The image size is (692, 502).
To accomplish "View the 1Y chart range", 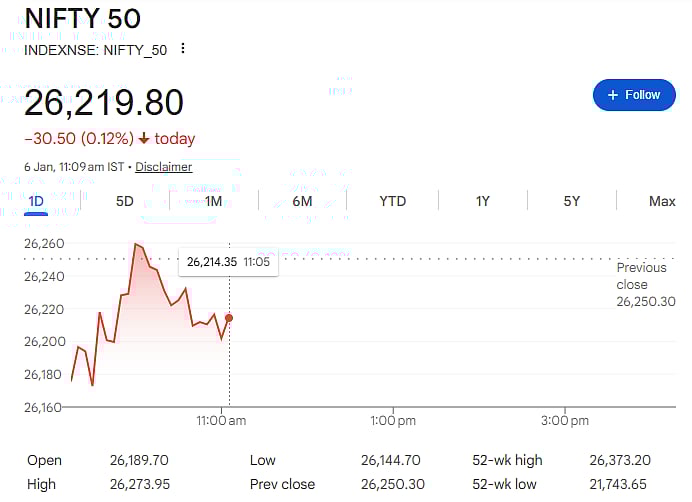I will (482, 201).
